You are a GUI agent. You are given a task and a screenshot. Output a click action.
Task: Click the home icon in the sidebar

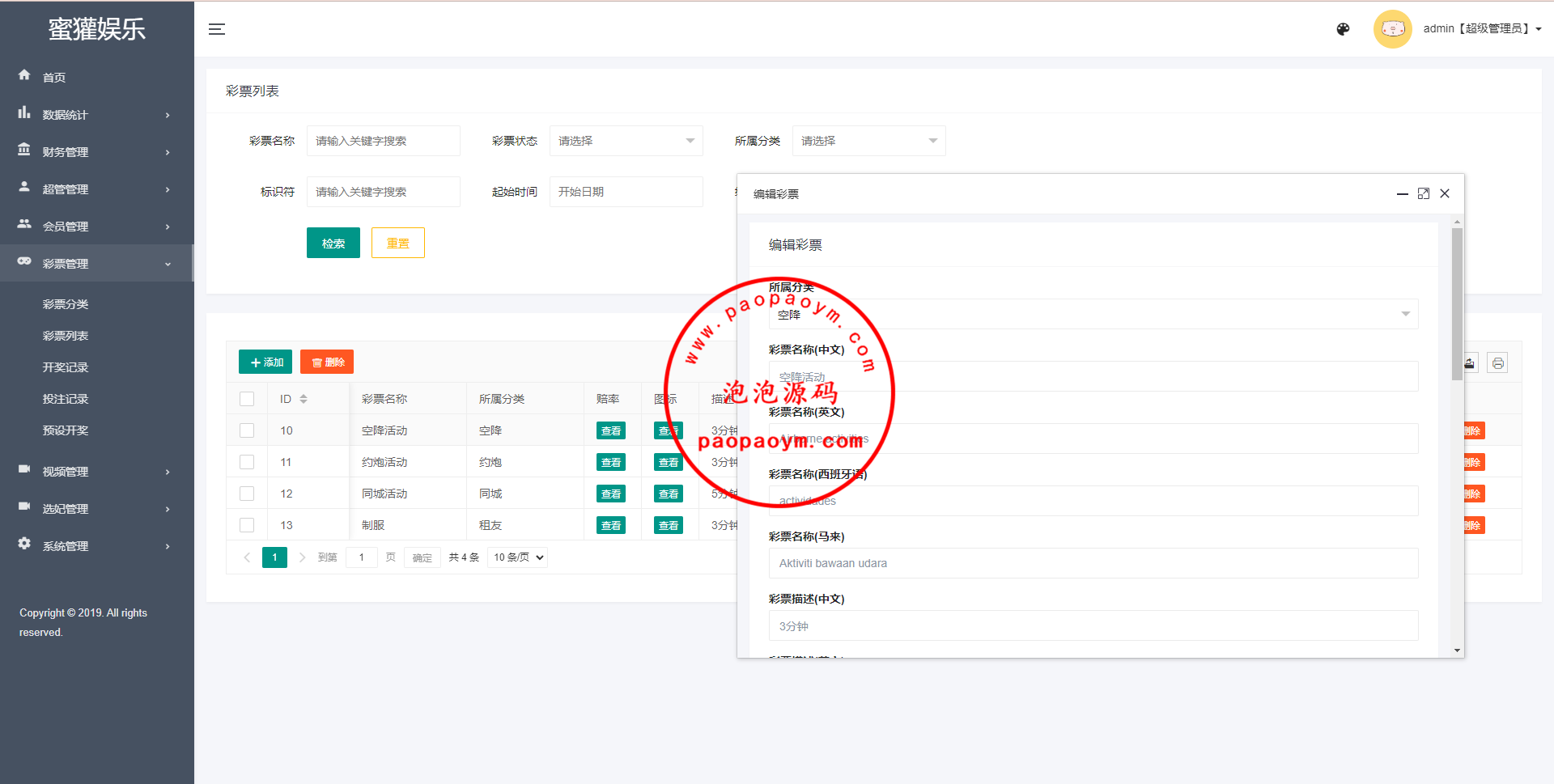click(x=24, y=75)
